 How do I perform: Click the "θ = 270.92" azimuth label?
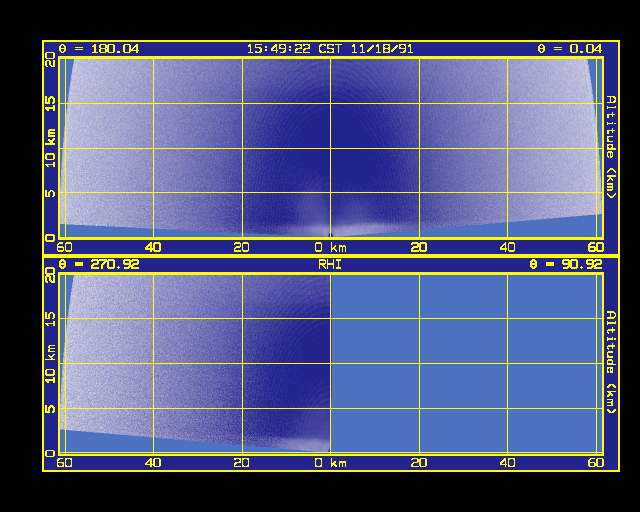click(x=99, y=264)
